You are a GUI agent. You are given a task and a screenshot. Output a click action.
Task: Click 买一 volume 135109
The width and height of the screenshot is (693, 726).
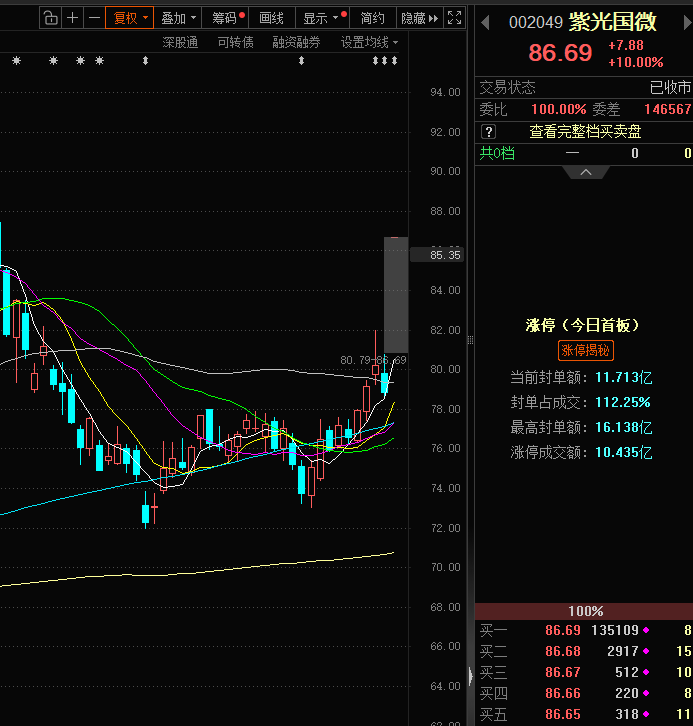coord(615,631)
